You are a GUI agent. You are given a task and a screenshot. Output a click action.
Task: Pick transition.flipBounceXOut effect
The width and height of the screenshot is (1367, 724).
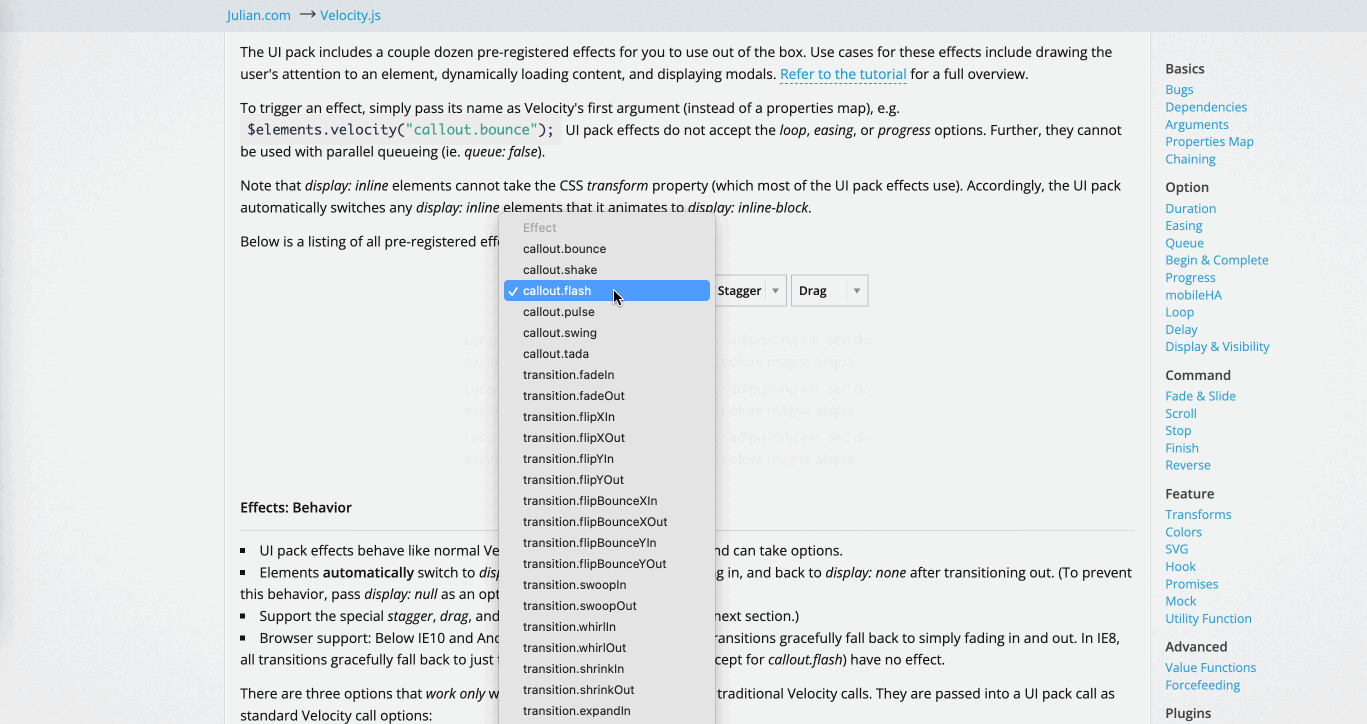click(x=607, y=522)
